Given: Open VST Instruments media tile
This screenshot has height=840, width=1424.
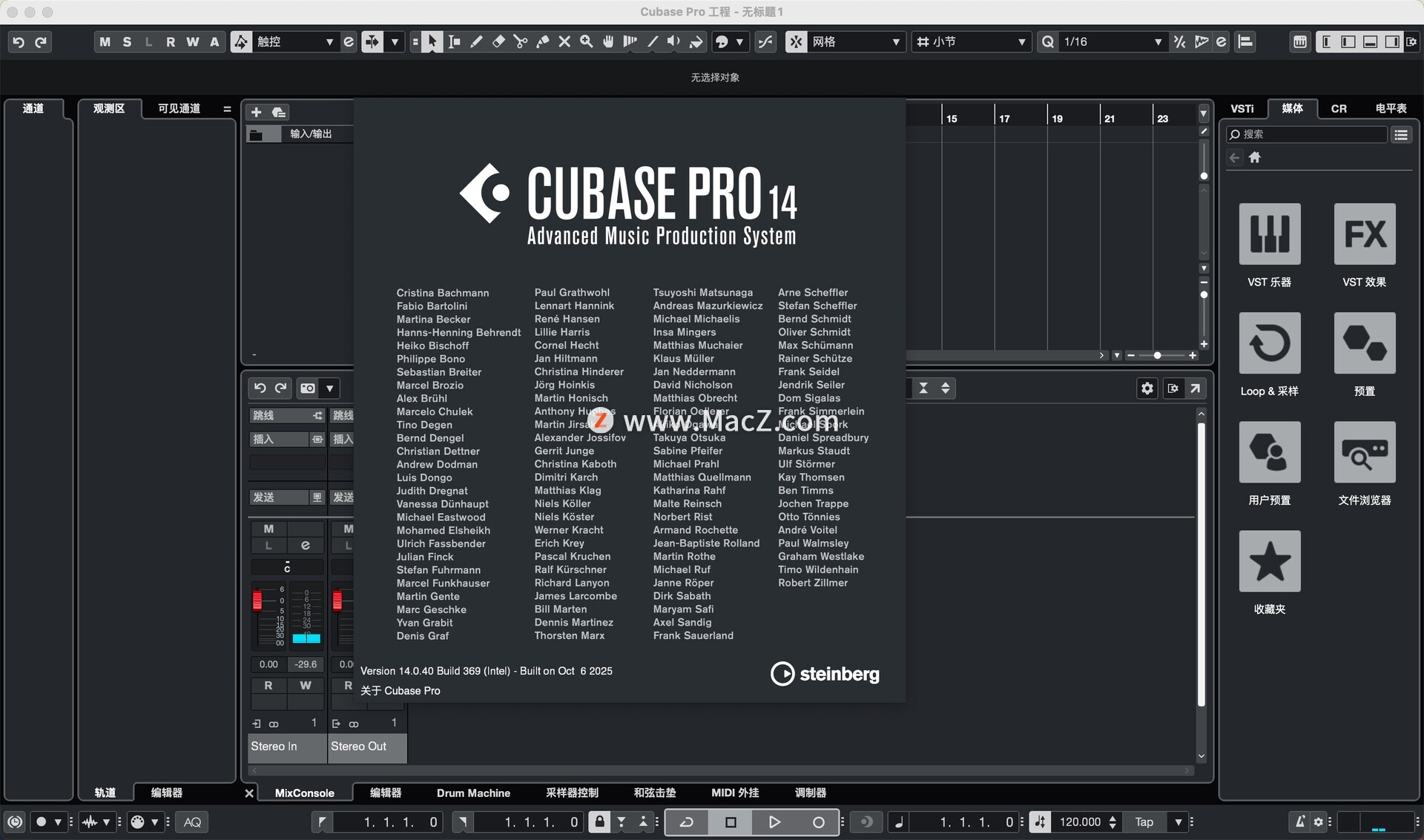Looking at the screenshot, I should point(1269,234).
